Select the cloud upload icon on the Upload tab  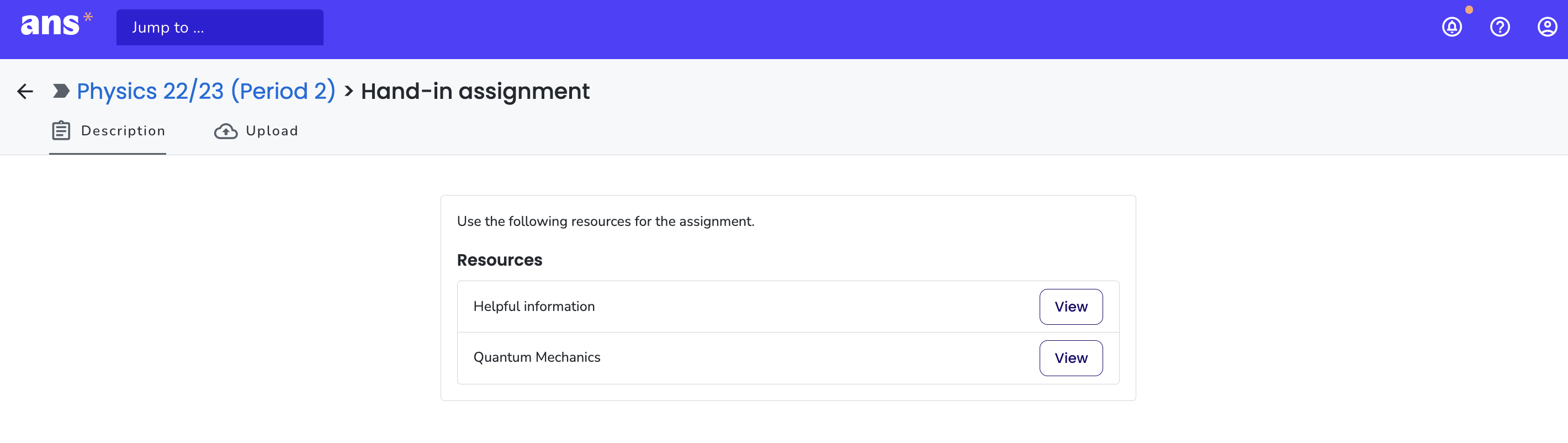pyautogui.click(x=225, y=130)
